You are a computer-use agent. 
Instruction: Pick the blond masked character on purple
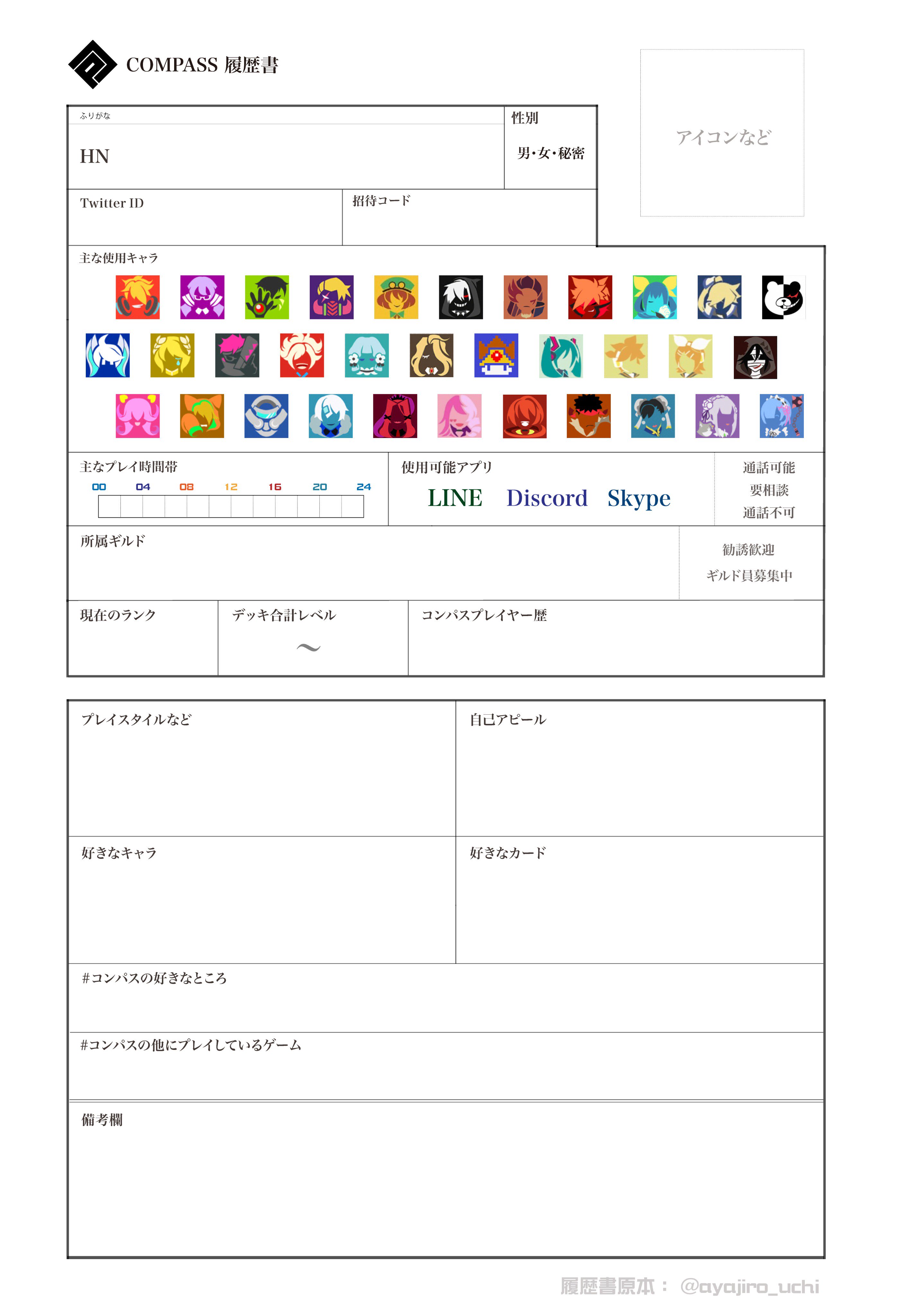coord(332,297)
